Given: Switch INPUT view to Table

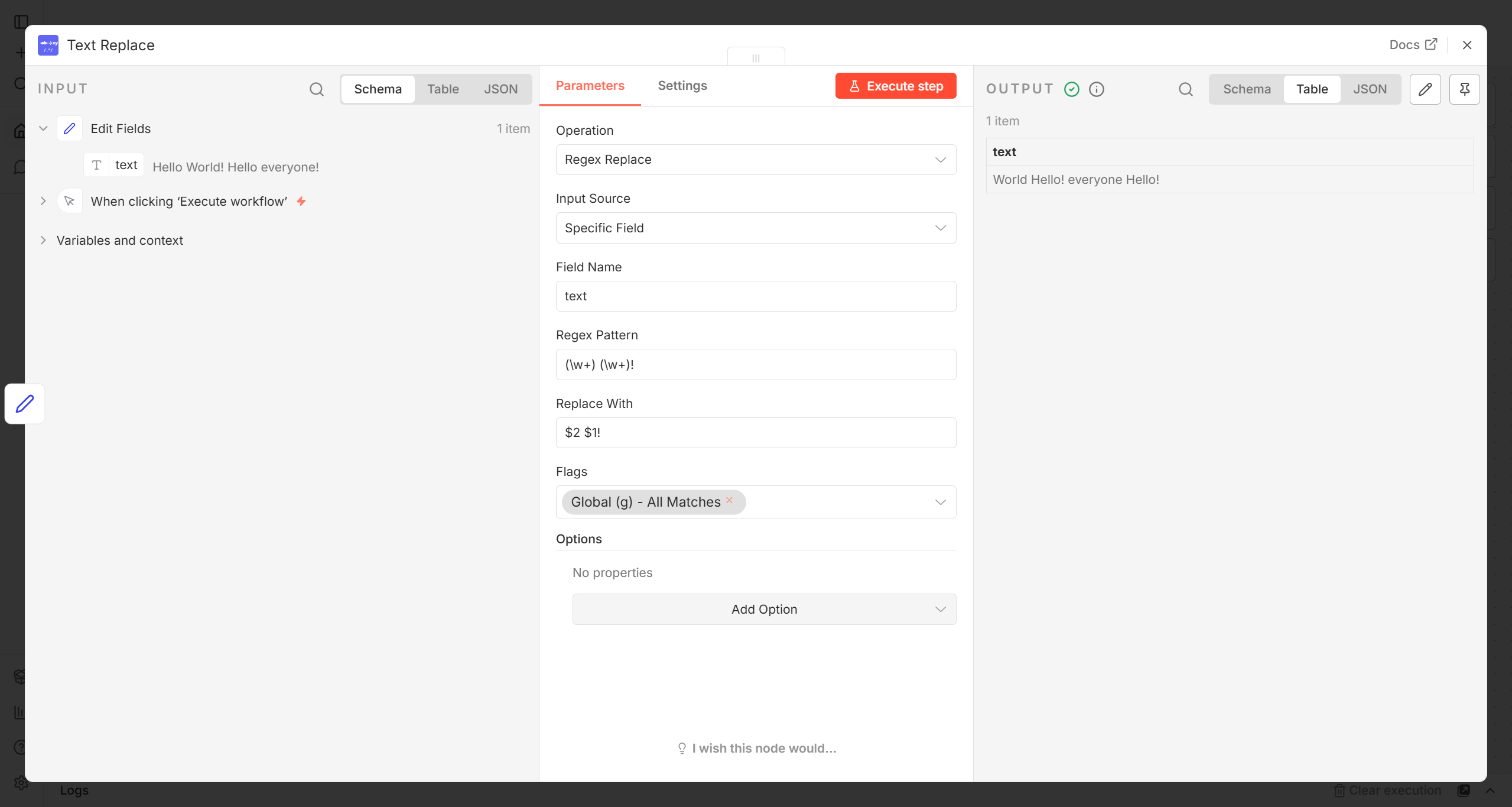Looking at the screenshot, I should click(443, 89).
